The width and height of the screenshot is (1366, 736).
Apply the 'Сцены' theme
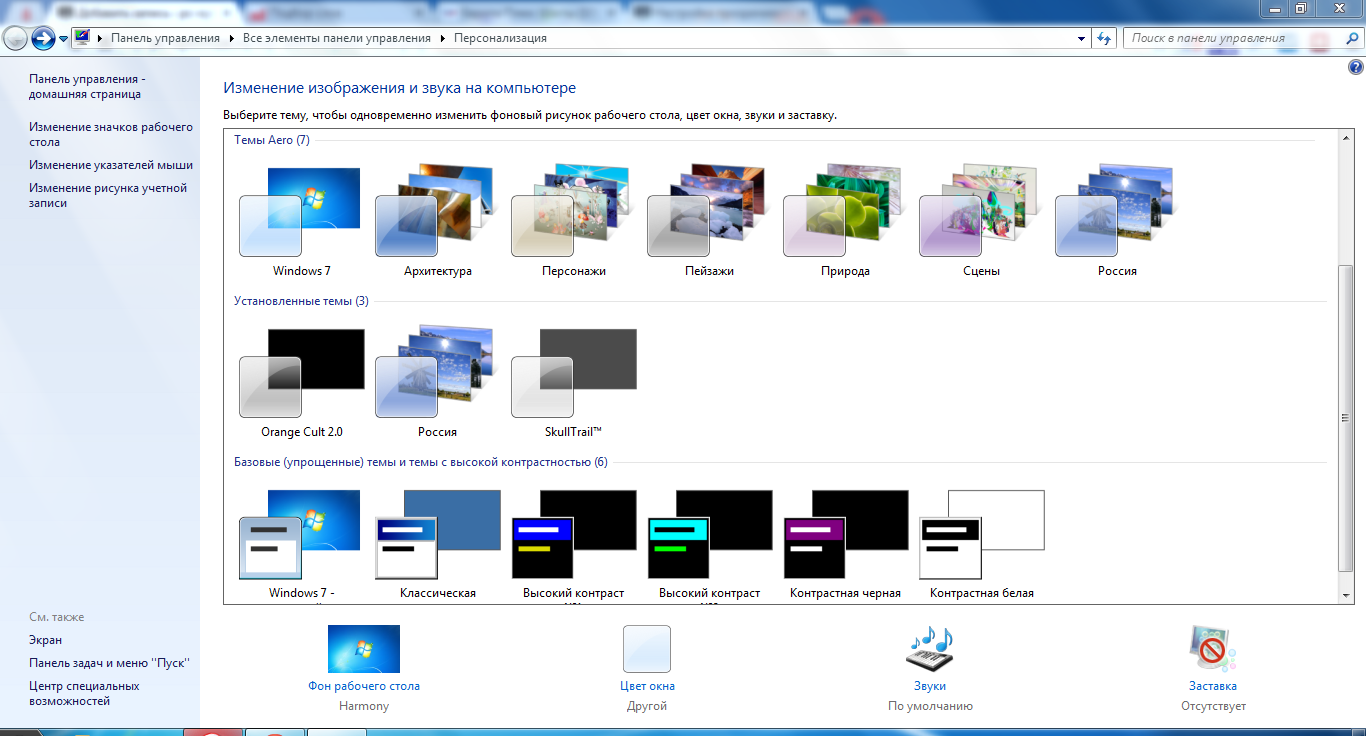pyautogui.click(x=981, y=222)
